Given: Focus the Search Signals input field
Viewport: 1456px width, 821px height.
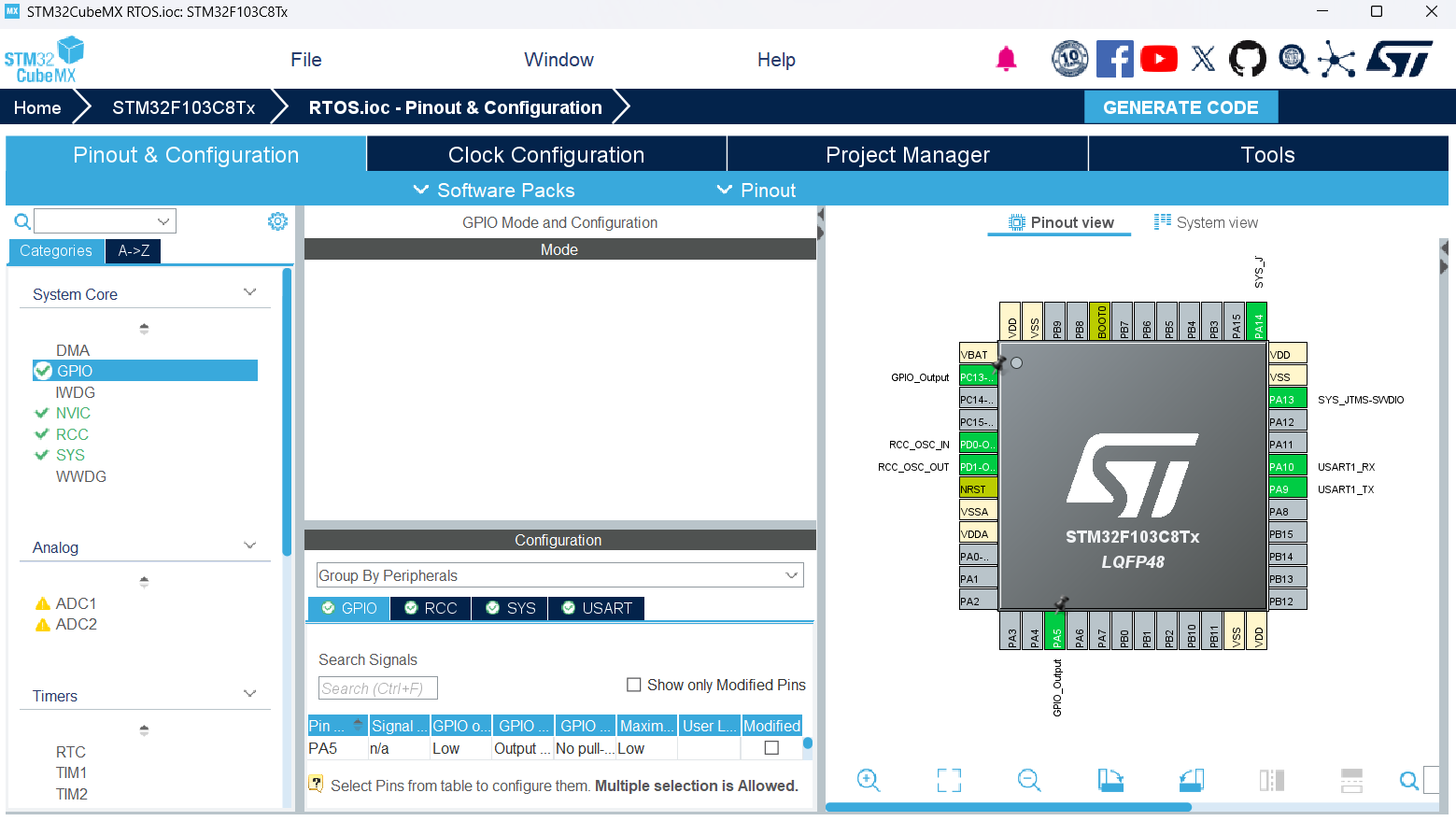Looking at the screenshot, I should [x=378, y=688].
